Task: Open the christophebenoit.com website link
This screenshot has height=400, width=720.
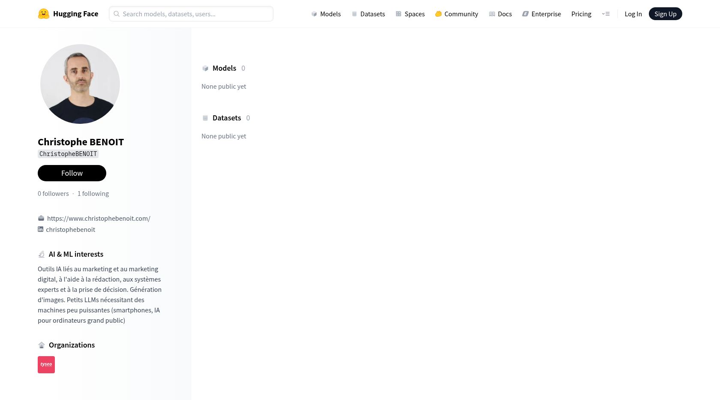Action: coord(99,219)
